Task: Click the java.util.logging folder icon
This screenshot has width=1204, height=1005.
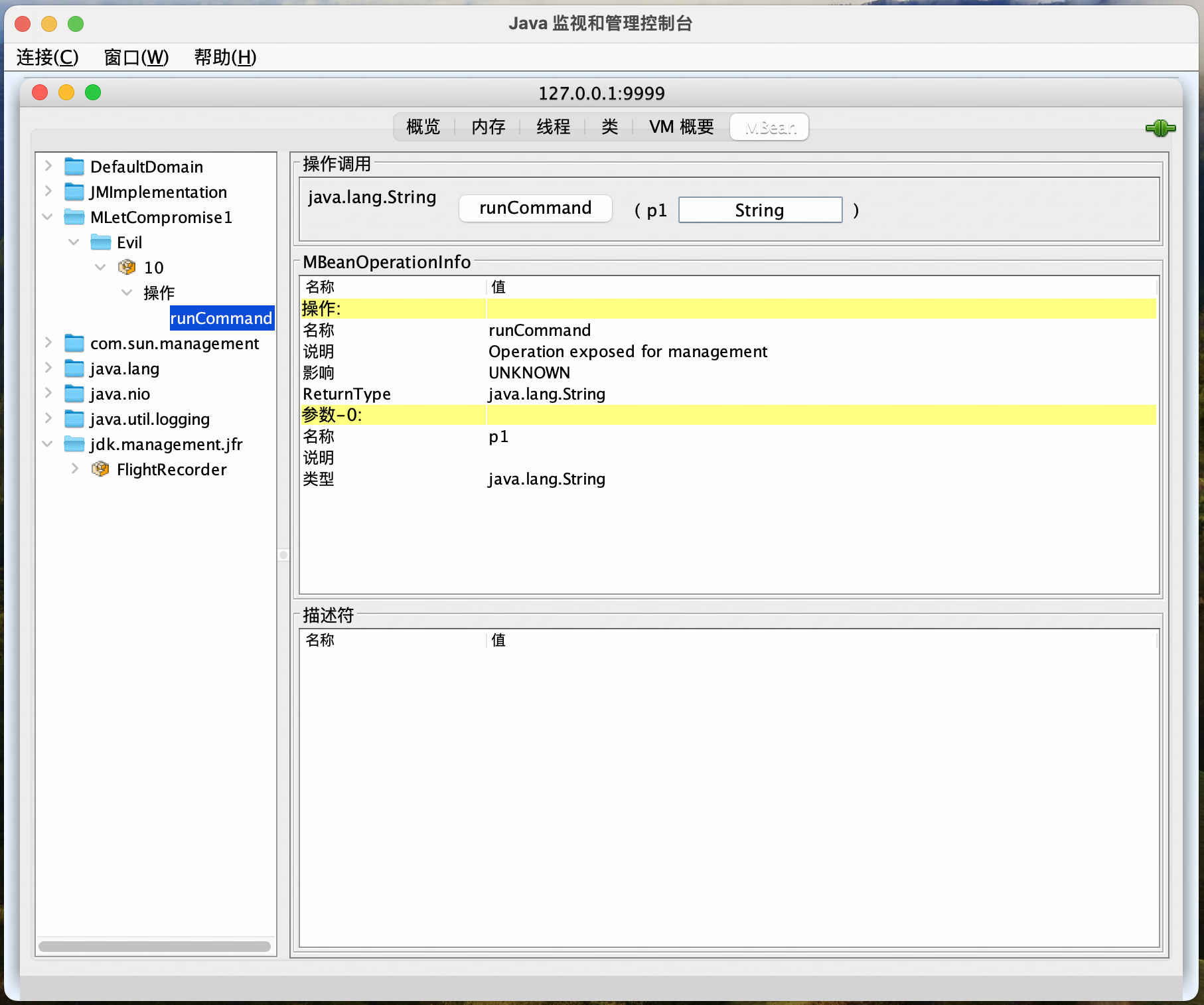Action: [x=74, y=418]
